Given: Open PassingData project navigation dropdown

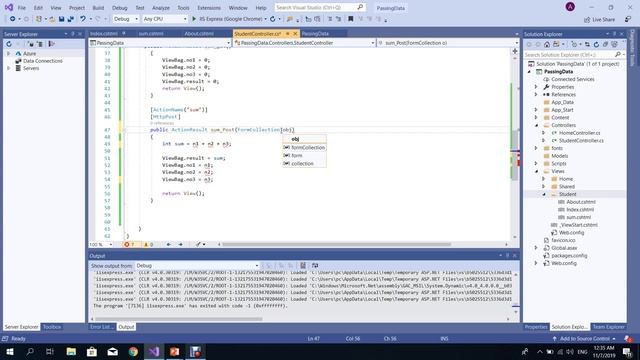Looking at the screenshot, I should point(160,43).
